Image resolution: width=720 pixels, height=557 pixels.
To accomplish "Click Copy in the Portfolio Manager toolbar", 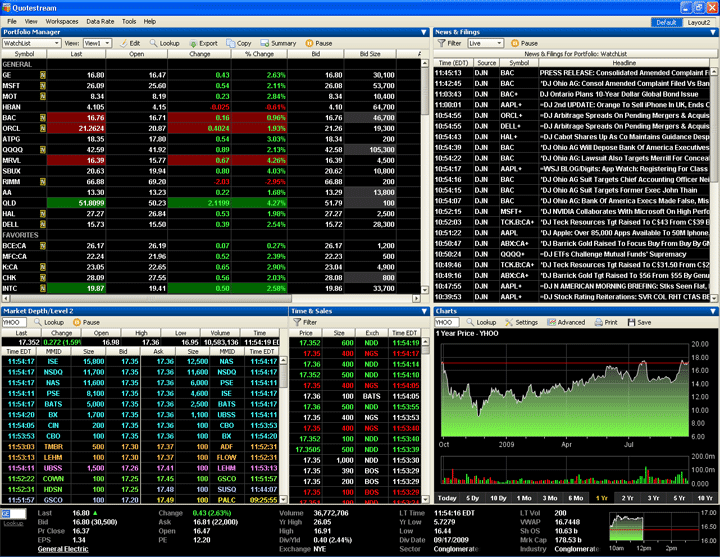I will tap(239, 44).
